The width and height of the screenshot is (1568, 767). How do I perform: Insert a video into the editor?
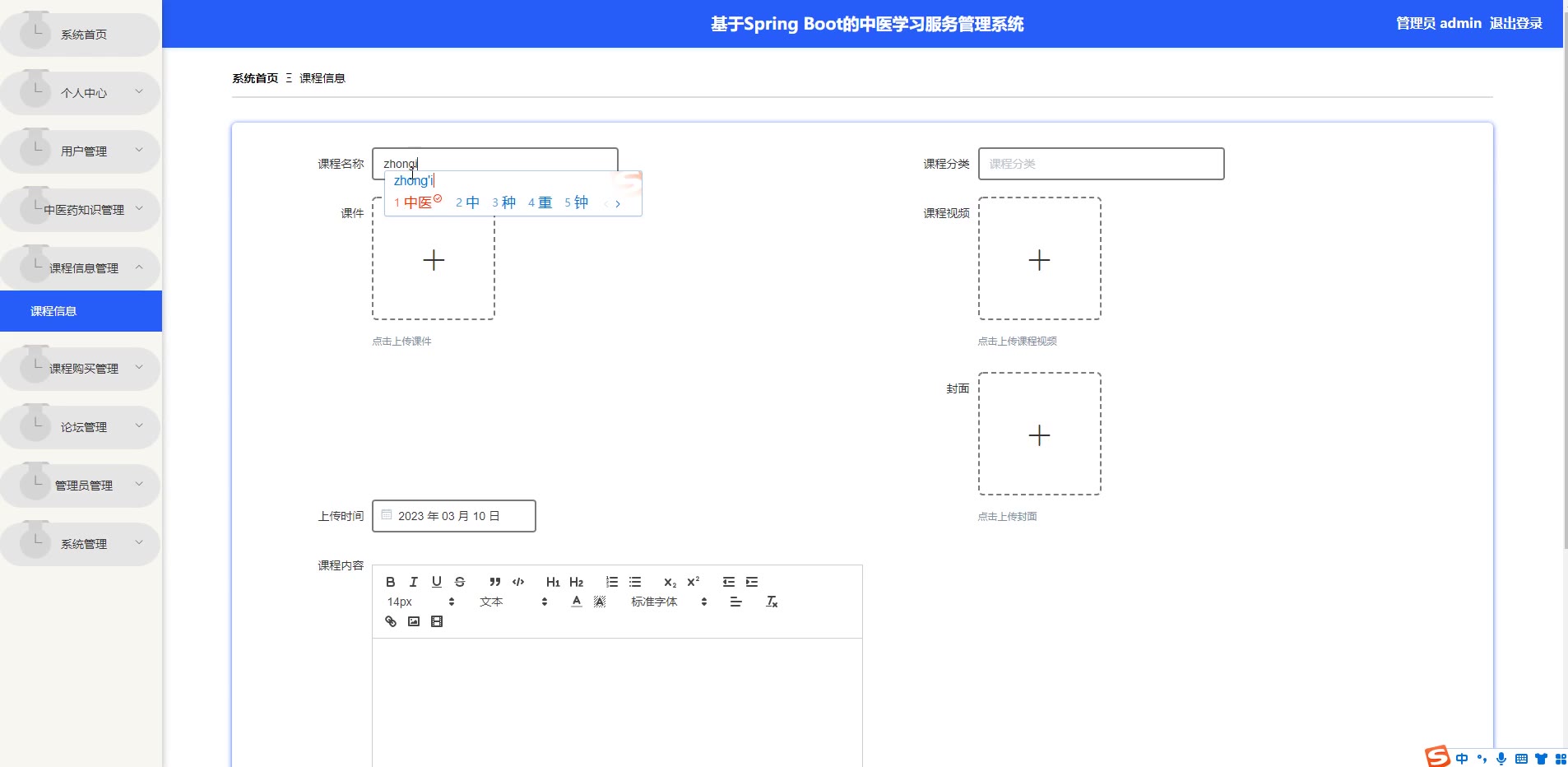[437, 621]
